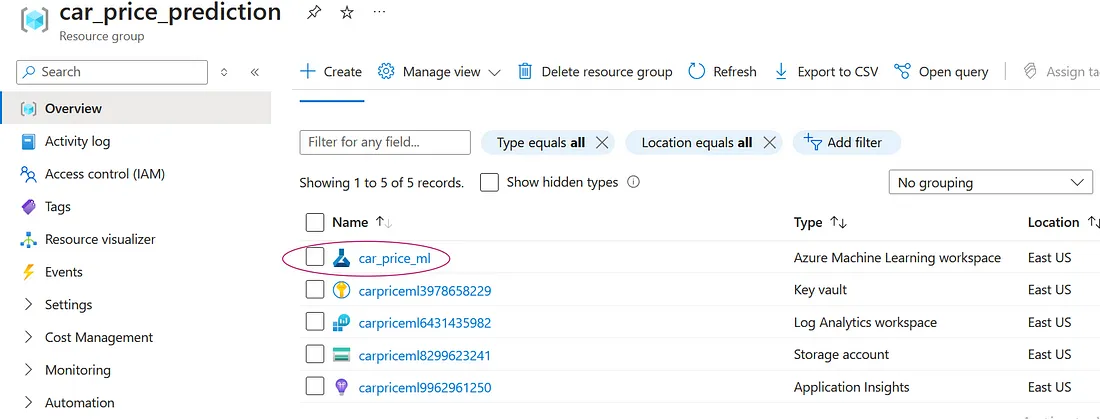Click the Application Insights bulb icon
This screenshot has height=419, width=1100.
pos(341,387)
